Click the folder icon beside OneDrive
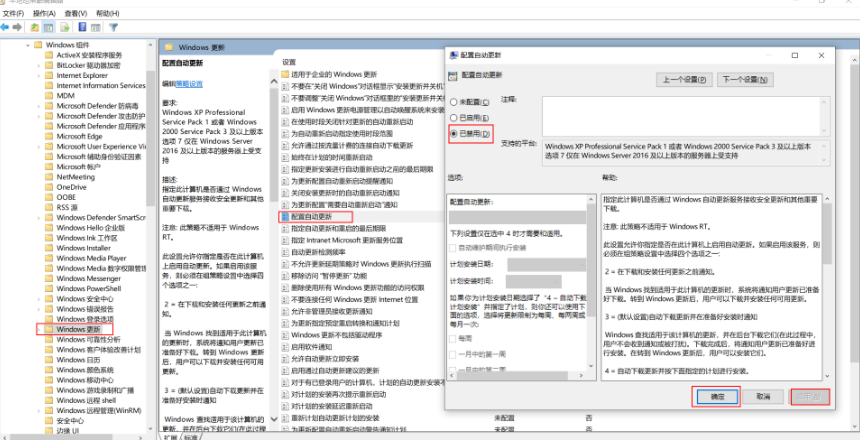860x440 pixels. tap(50, 187)
